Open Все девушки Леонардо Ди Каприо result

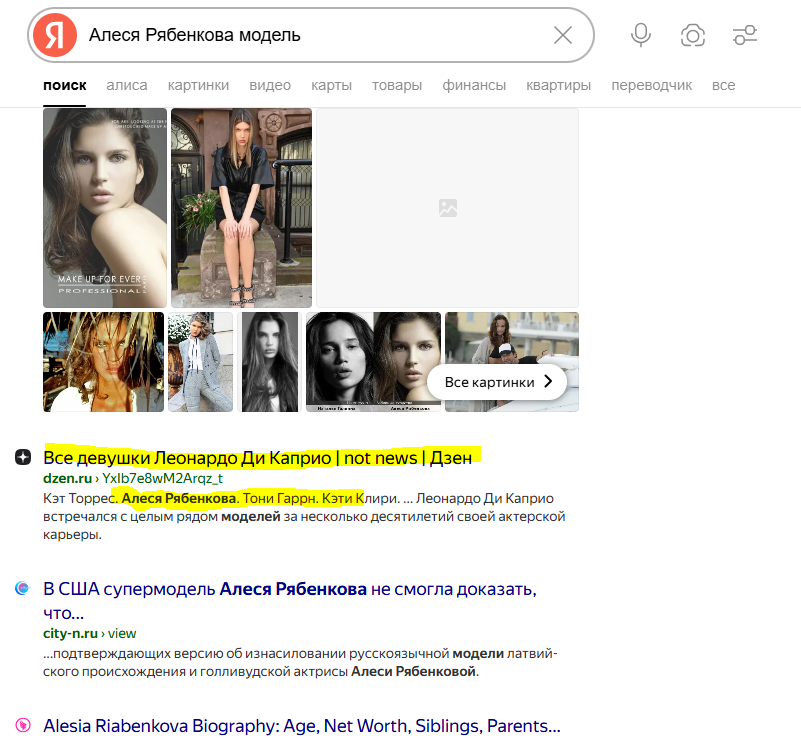(257, 458)
